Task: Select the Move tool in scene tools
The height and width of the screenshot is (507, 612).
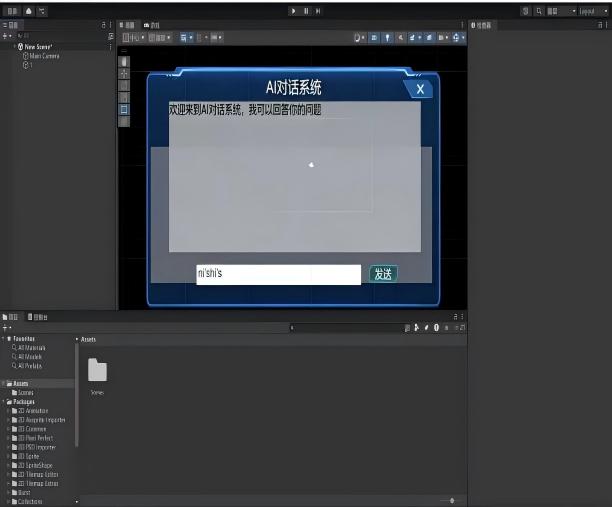Action: (124, 73)
